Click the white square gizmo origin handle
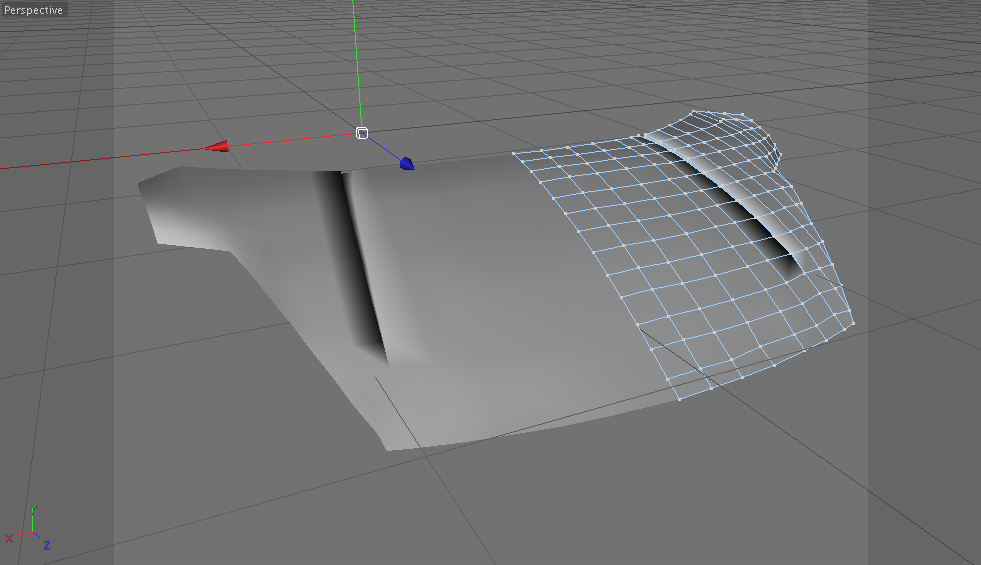 362,133
